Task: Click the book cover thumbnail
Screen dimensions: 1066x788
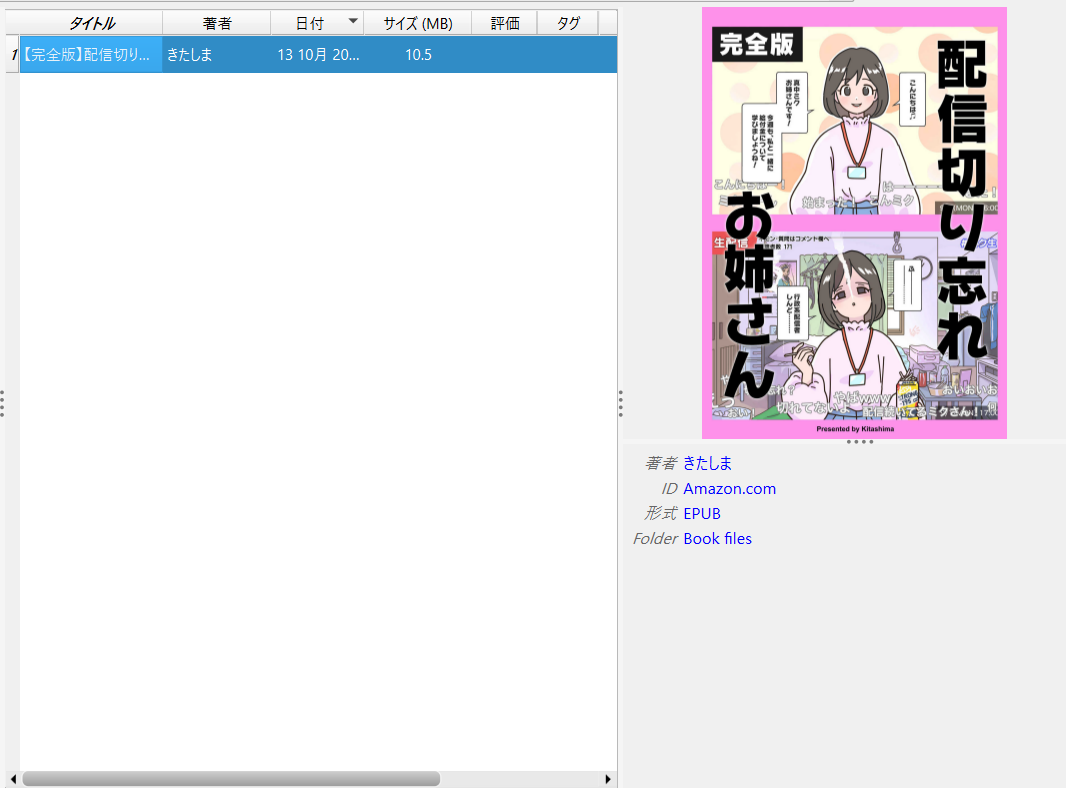Action: coord(853,223)
